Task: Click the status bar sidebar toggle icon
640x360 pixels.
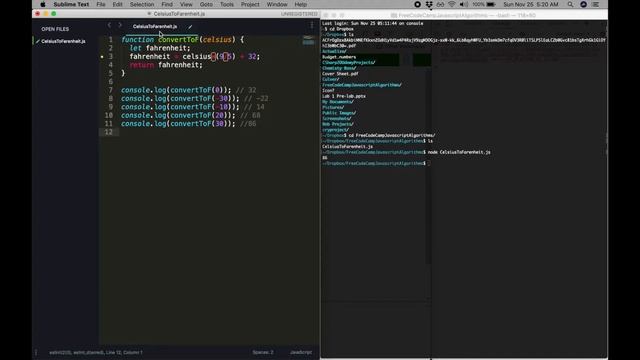Action: click(x=36, y=352)
